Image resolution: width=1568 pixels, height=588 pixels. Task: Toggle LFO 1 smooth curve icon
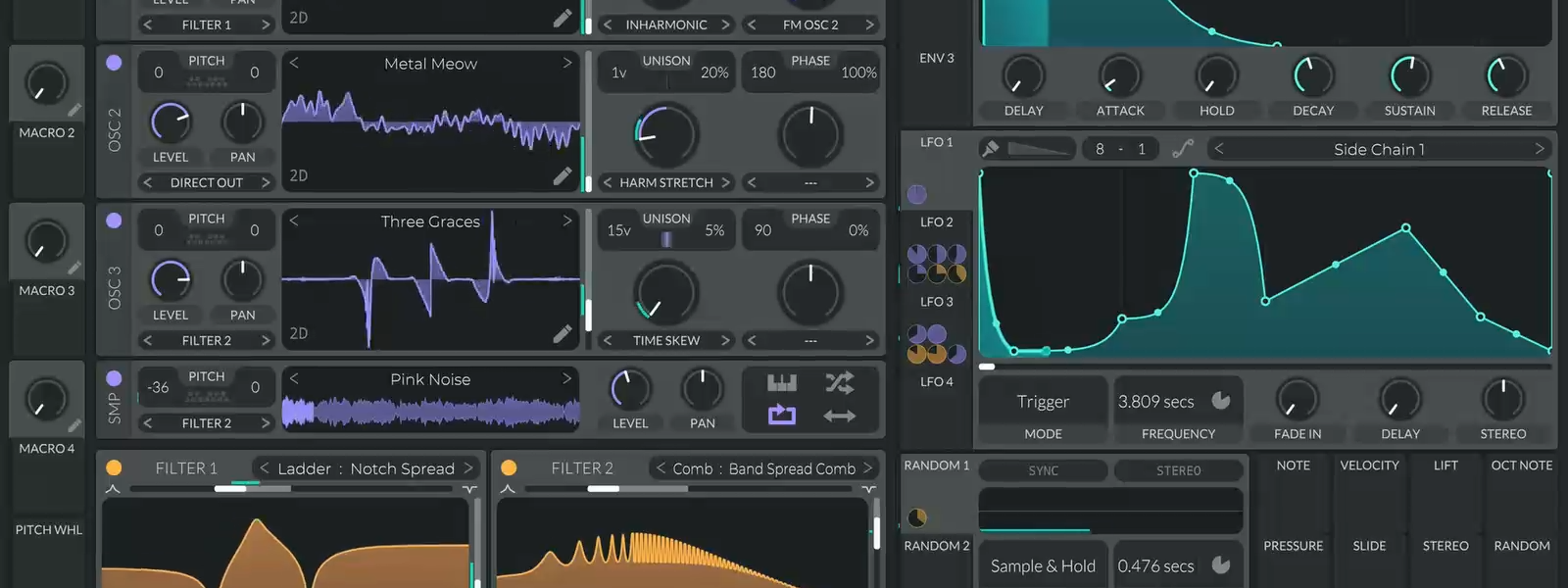coord(1183,149)
